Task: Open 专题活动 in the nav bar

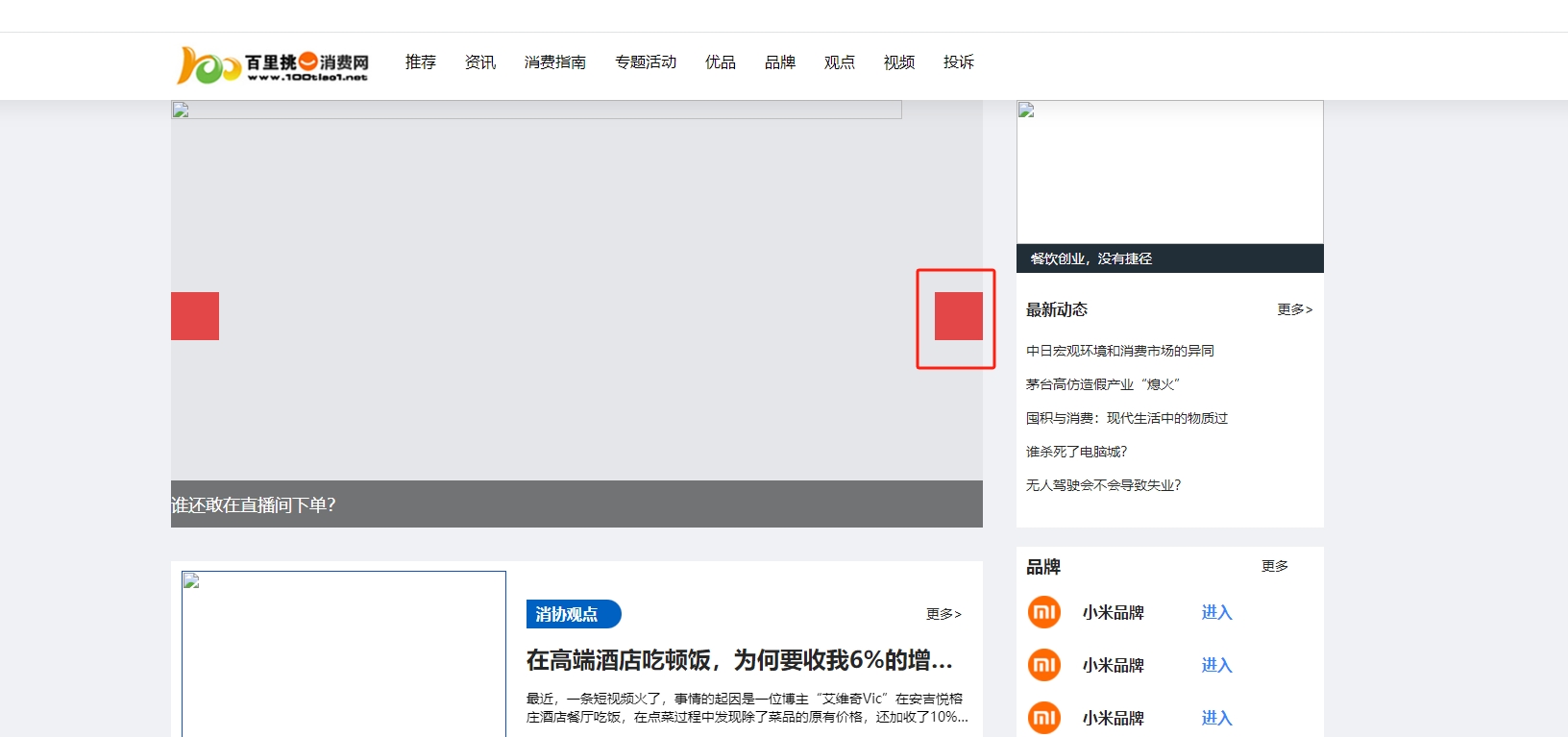Action: (646, 62)
